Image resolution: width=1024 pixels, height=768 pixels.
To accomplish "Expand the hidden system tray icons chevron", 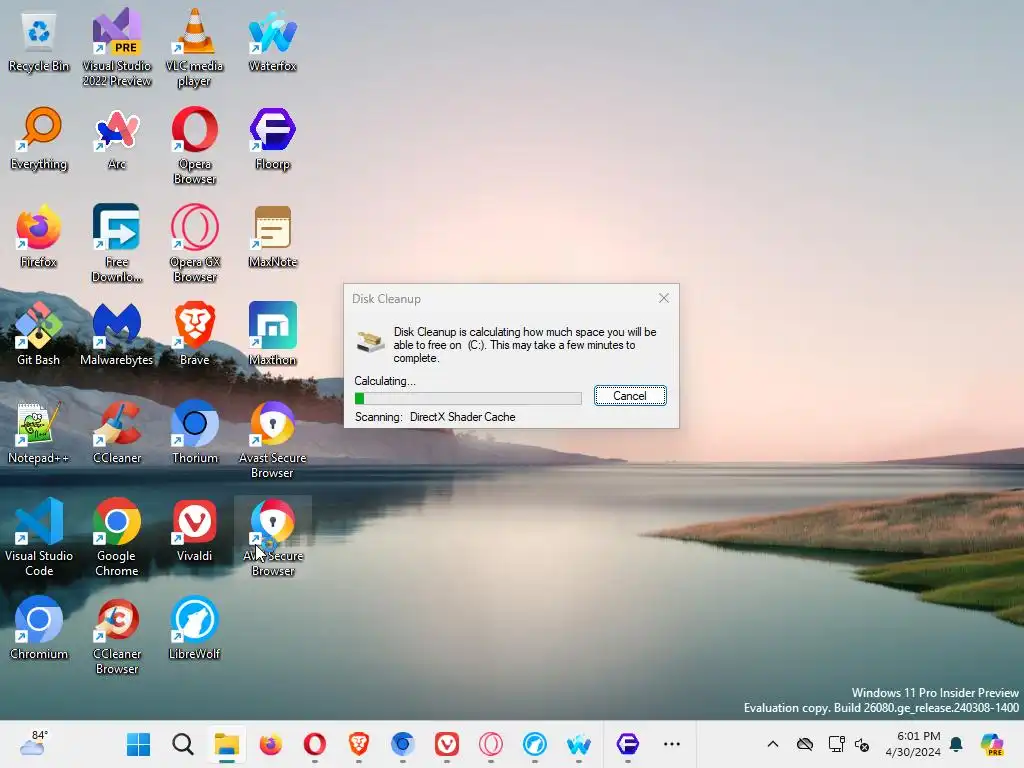I will point(773,744).
